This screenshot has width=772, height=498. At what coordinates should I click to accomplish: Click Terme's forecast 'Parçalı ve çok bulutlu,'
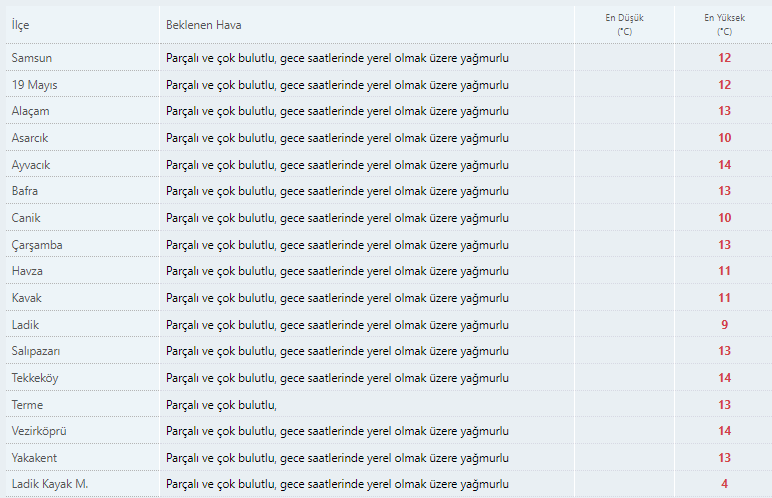coord(221,405)
